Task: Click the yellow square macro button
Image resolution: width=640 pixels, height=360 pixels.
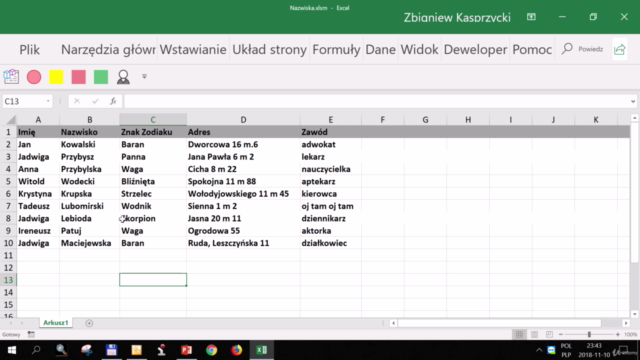Action: [56, 77]
